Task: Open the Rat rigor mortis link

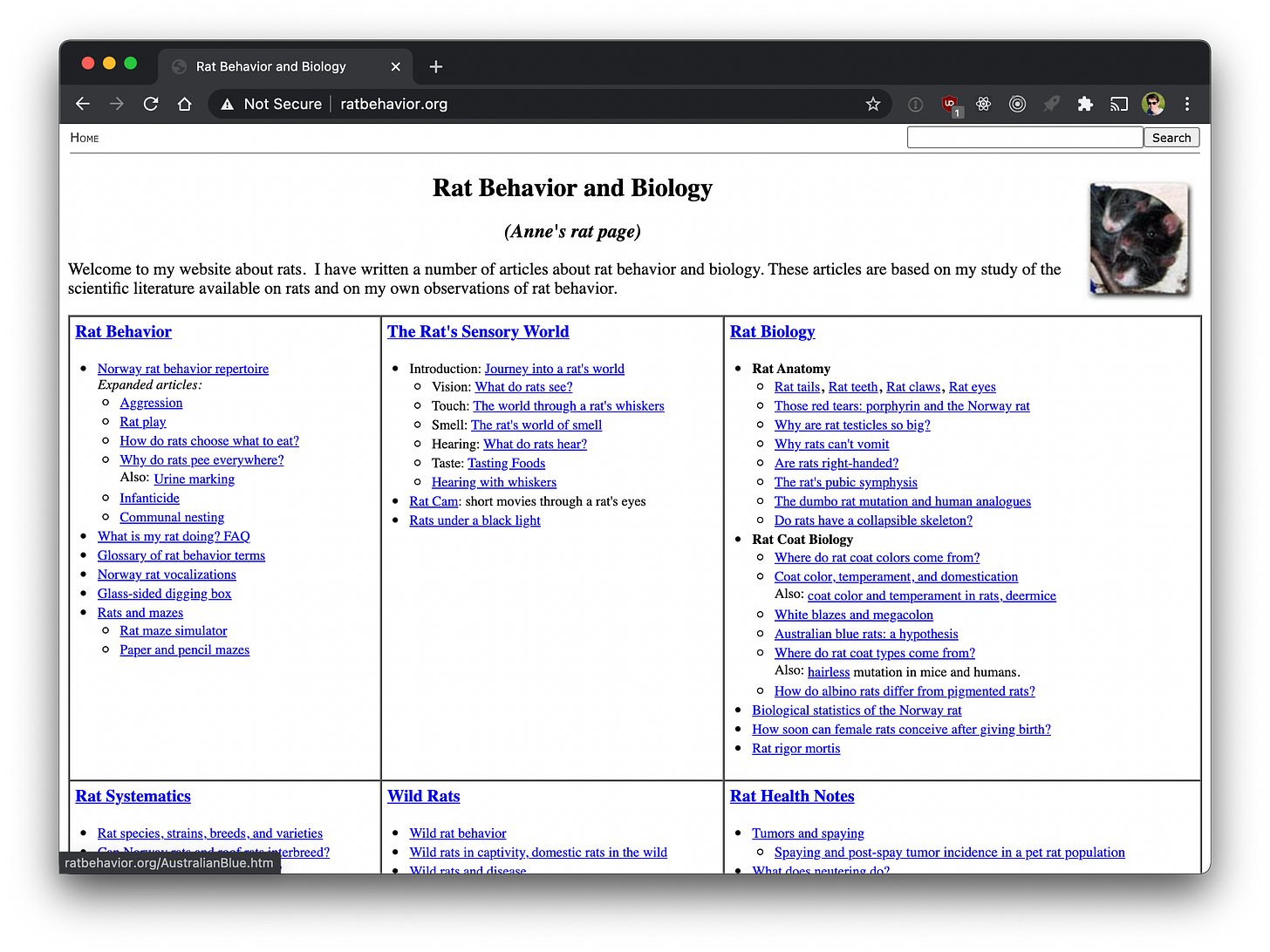Action: pos(796,748)
